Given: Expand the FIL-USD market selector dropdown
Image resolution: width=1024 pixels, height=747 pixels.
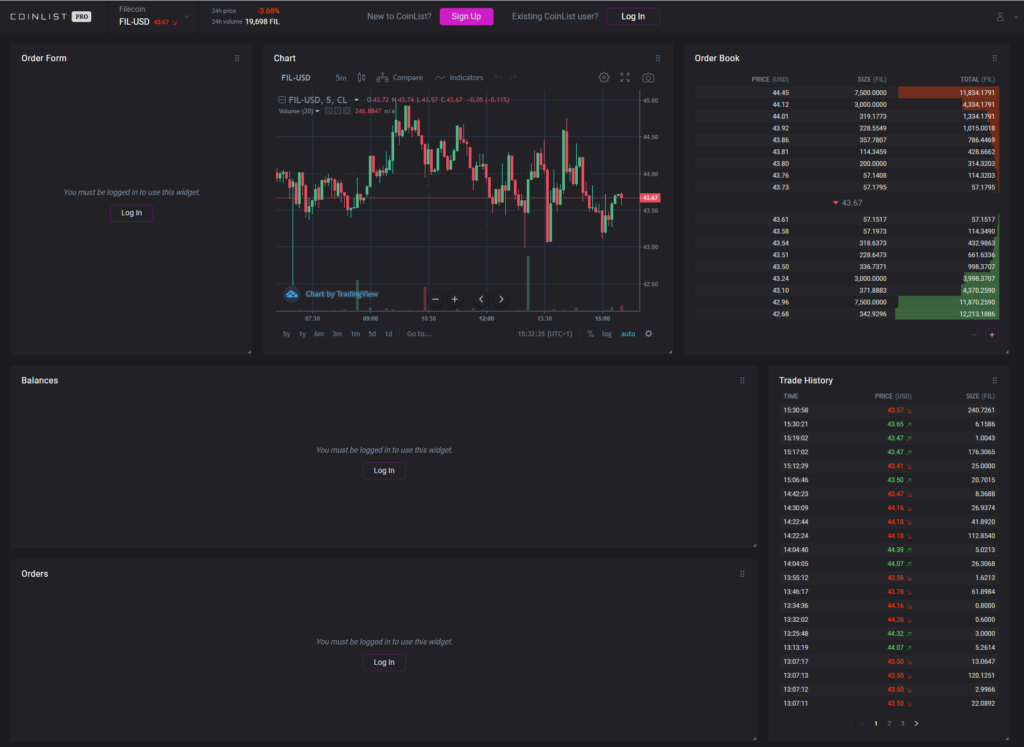Looking at the screenshot, I should click(187, 17).
